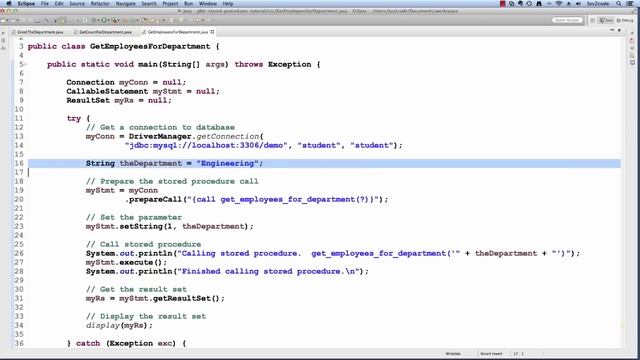Collapse the main method fold marker
Image resolution: width=640 pixels, height=360 pixels.
pyautogui.click(x=26, y=64)
